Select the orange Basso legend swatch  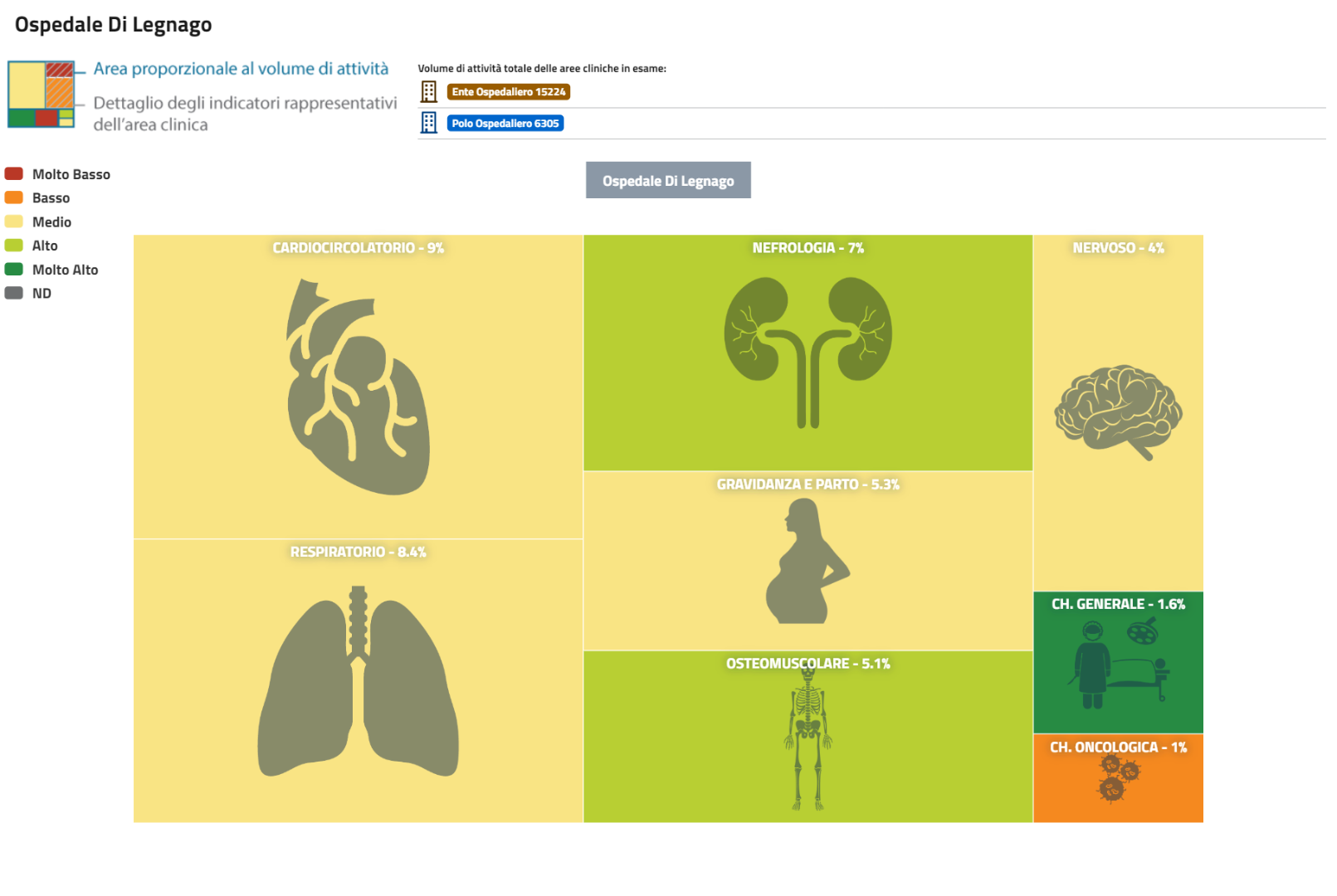14,197
